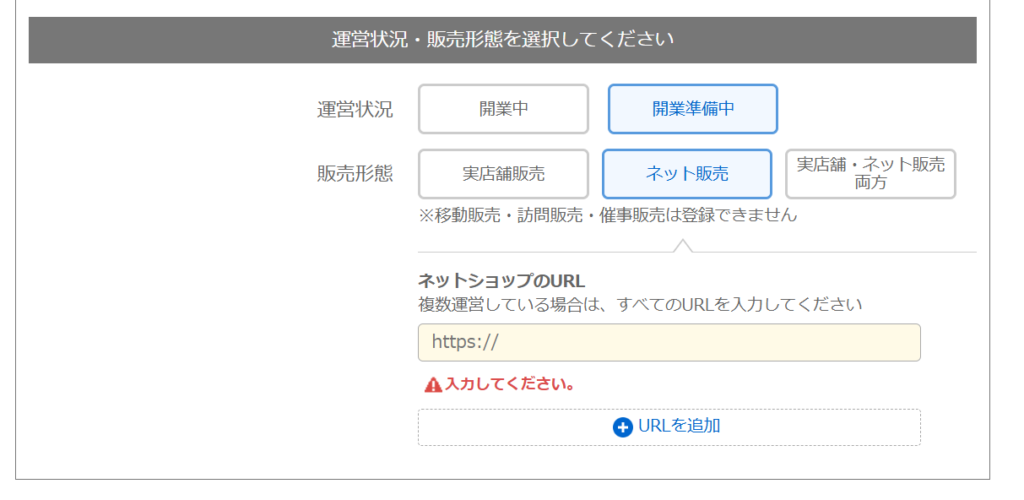The height and width of the screenshot is (500, 1024).
Task: Click the ネットショップのURL heading
Action: pyautogui.click(x=501, y=280)
